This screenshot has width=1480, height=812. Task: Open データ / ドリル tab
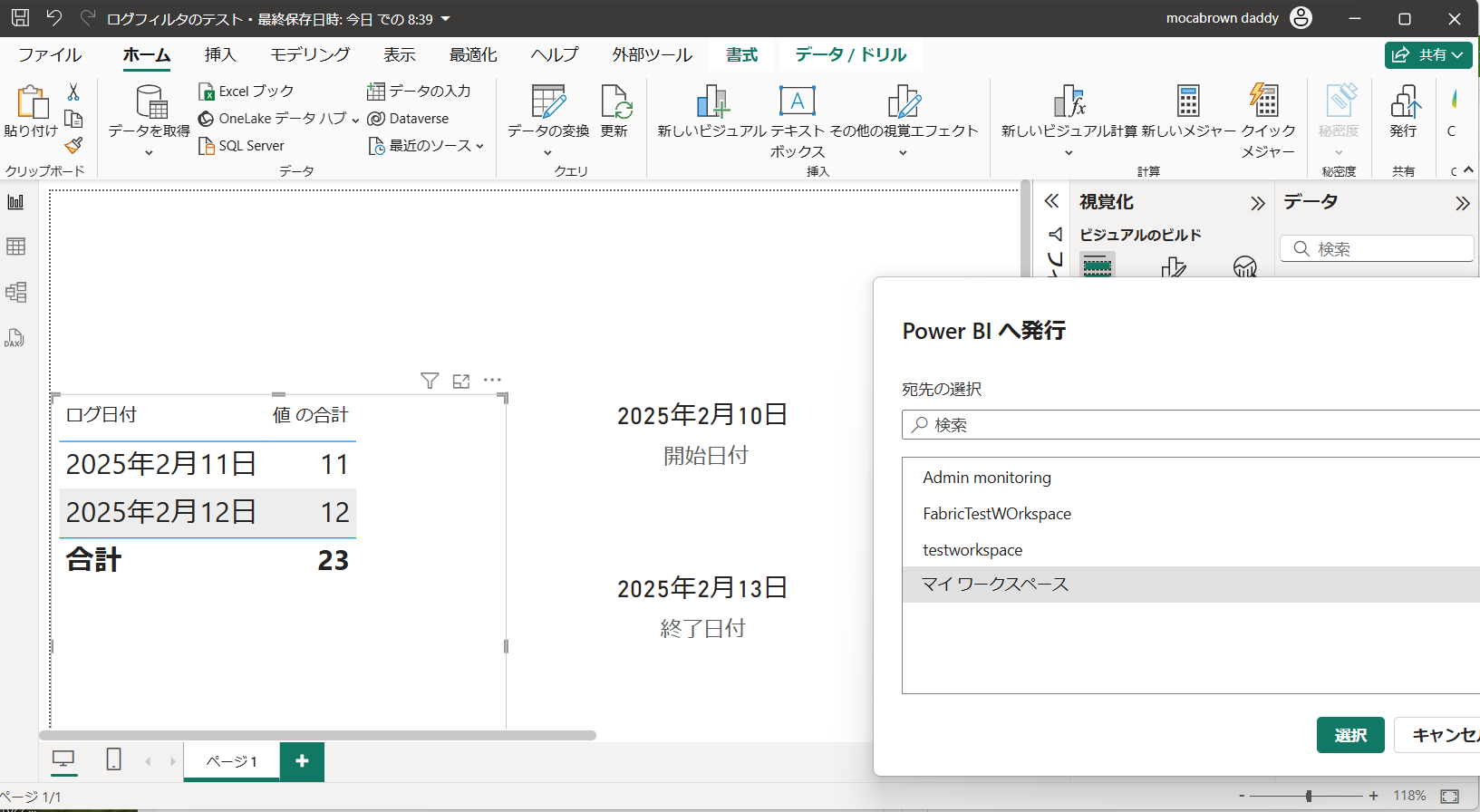(x=851, y=54)
